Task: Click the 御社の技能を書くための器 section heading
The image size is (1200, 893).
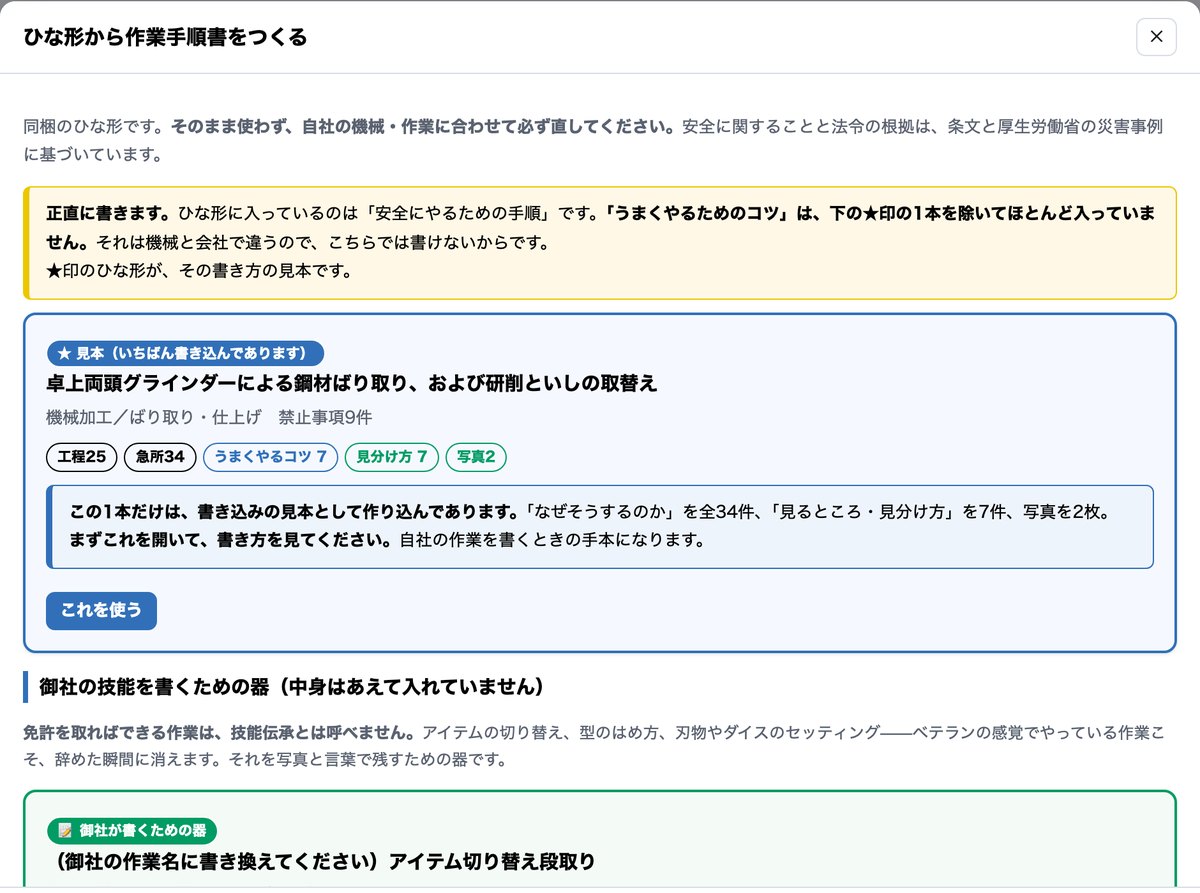Action: tap(291, 687)
